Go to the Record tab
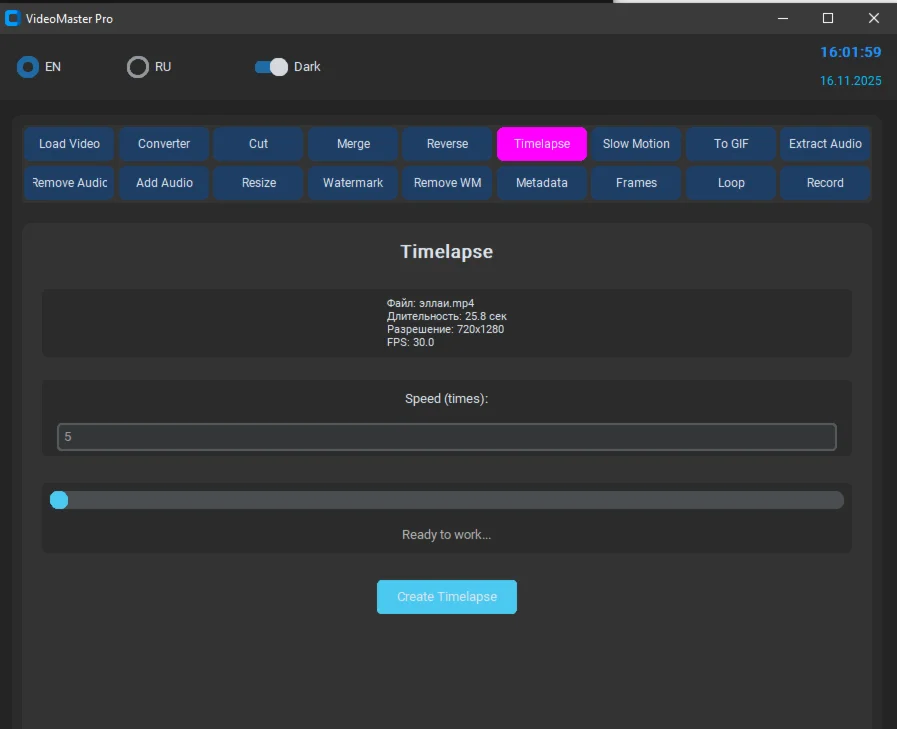897x729 pixels. pos(825,183)
